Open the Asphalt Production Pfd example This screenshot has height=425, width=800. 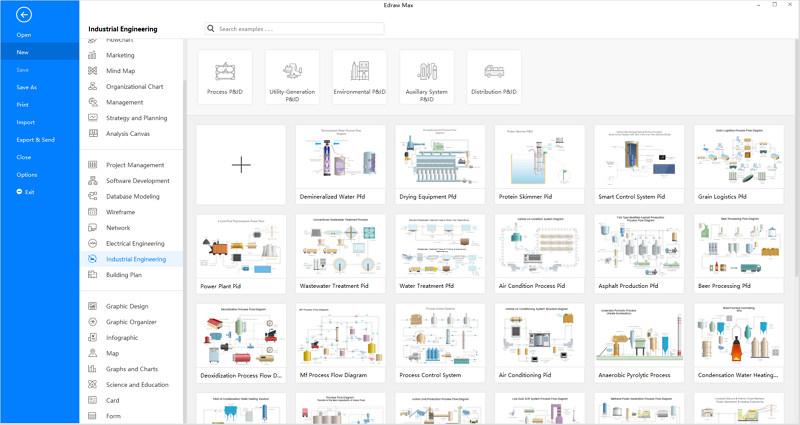[x=639, y=254]
